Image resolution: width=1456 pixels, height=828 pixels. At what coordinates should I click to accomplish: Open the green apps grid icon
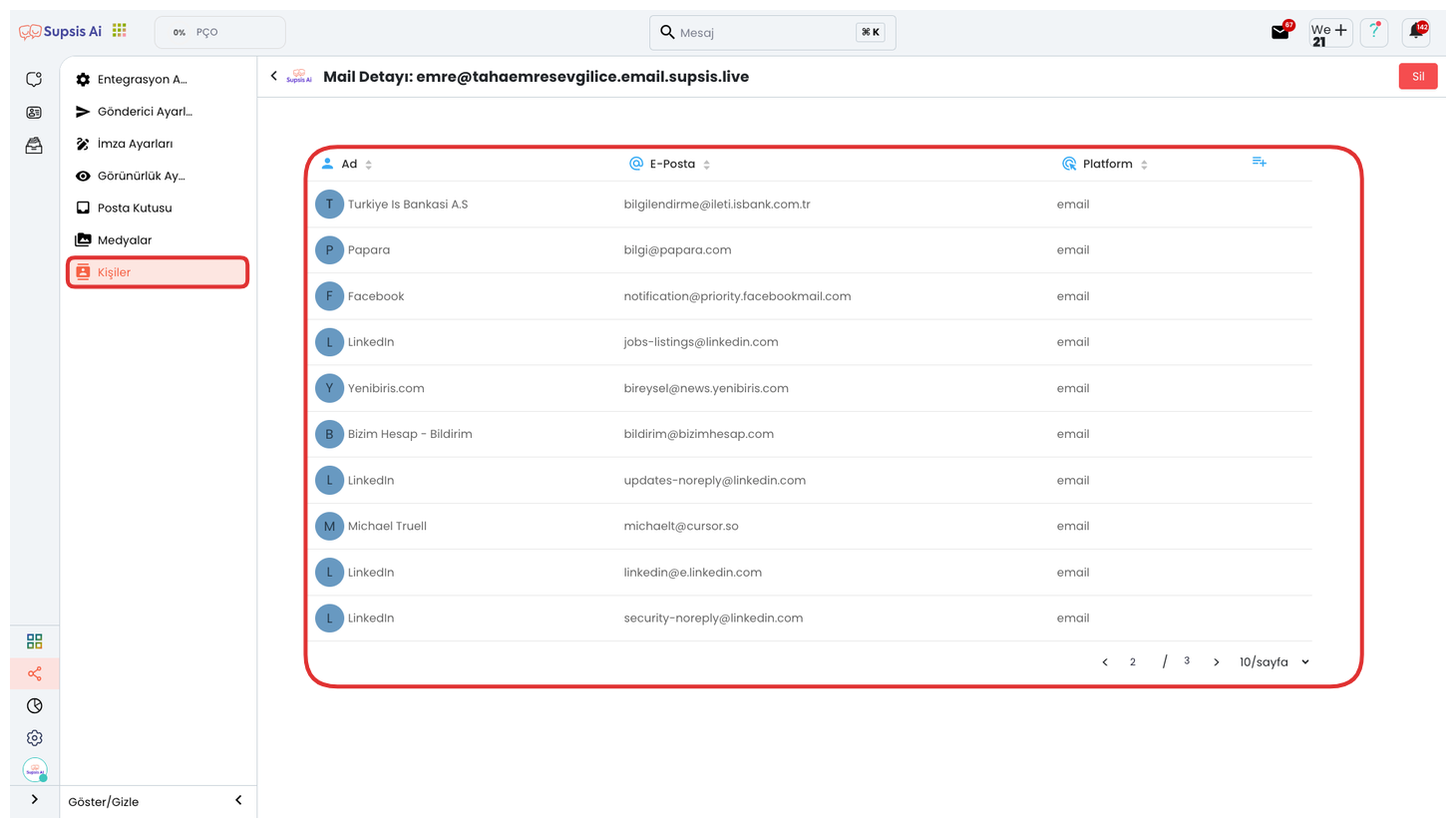pos(120,31)
